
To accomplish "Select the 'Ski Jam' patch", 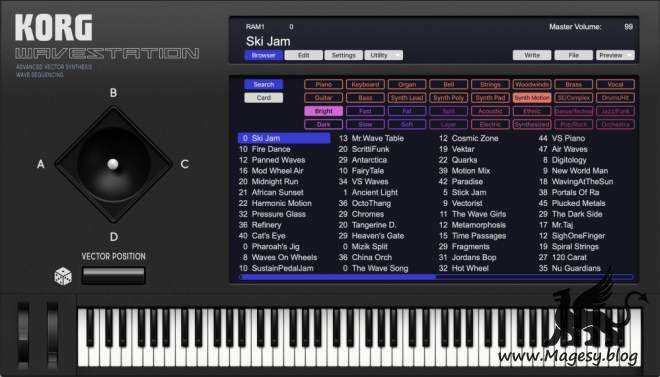I will tap(284, 138).
